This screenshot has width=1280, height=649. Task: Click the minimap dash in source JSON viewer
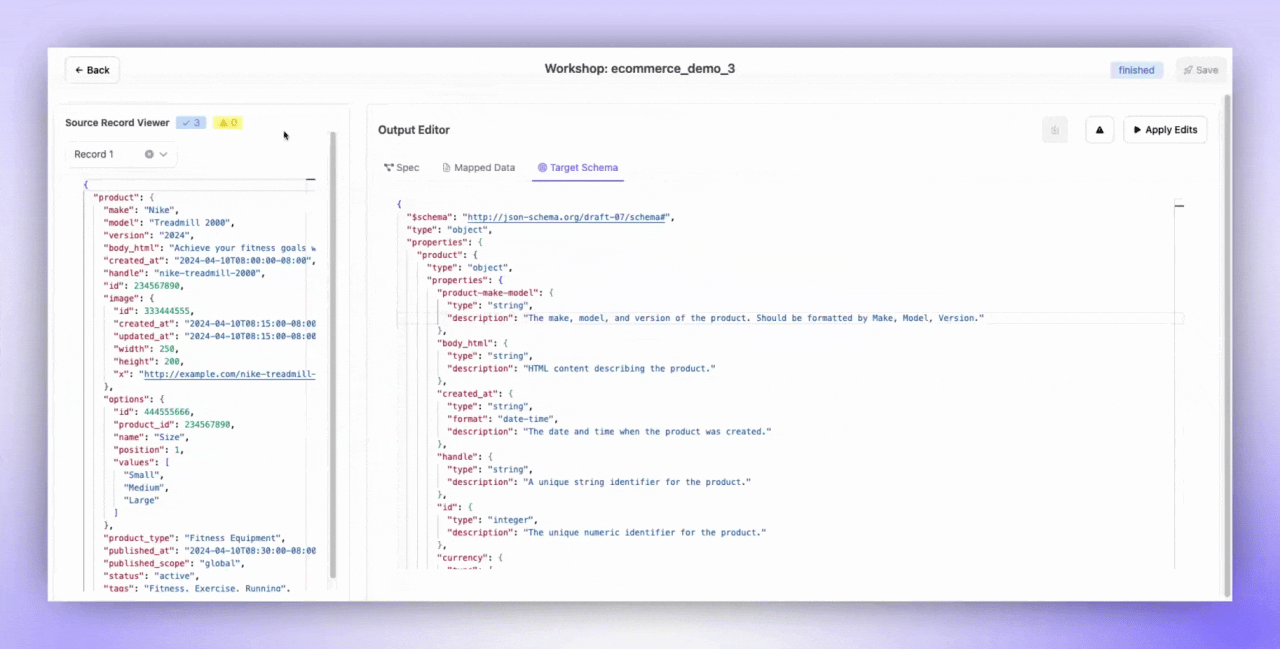click(x=310, y=180)
